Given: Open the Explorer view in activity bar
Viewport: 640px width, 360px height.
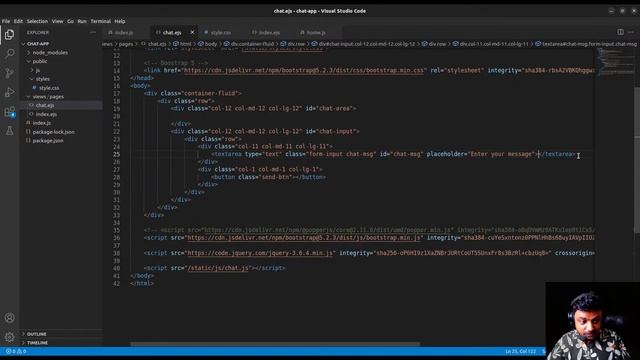Looking at the screenshot, I should coord(9,35).
